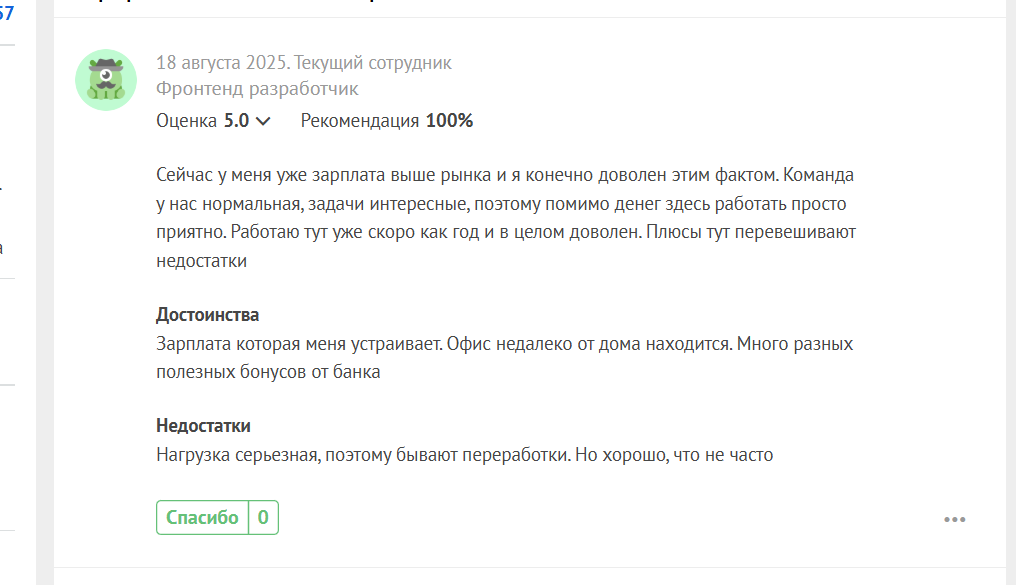The image size is (1016, 585).
Task: Click the phrase полезных бонусов от банка
Action: [x=268, y=372]
